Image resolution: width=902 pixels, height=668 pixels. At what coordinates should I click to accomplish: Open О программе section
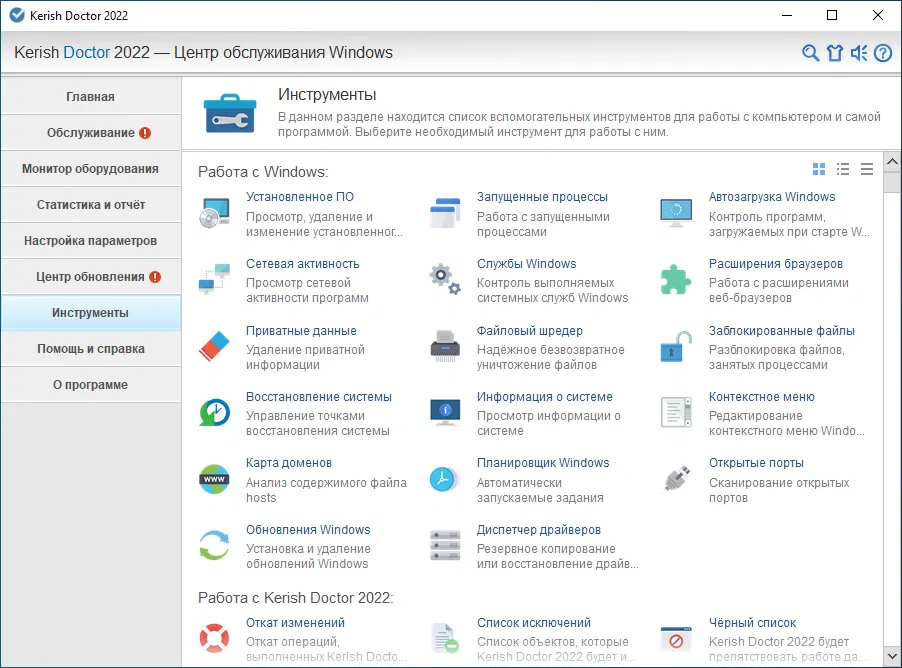coord(90,385)
